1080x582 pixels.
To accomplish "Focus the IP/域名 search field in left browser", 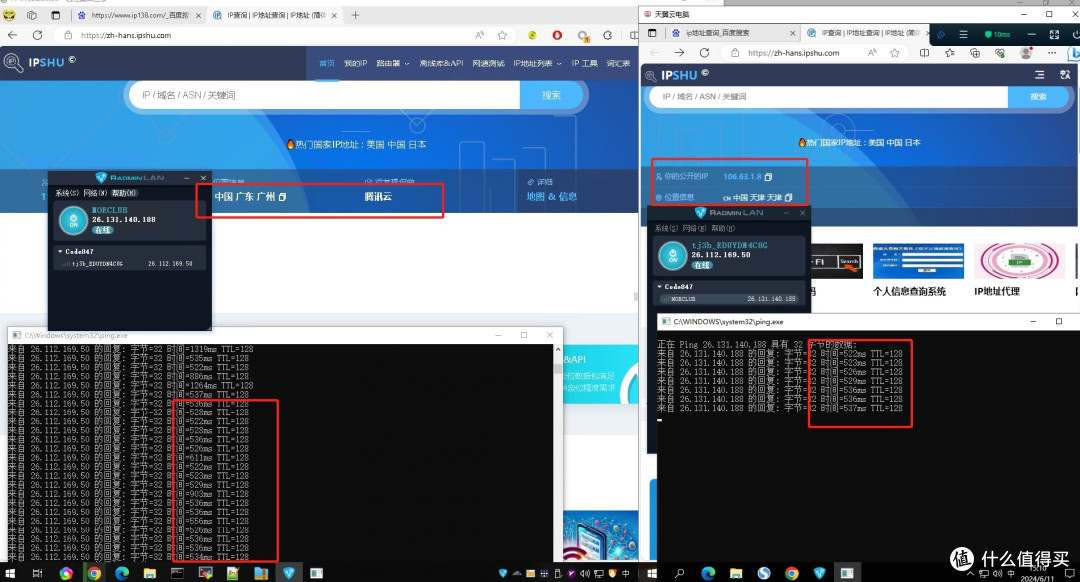I will [324, 95].
